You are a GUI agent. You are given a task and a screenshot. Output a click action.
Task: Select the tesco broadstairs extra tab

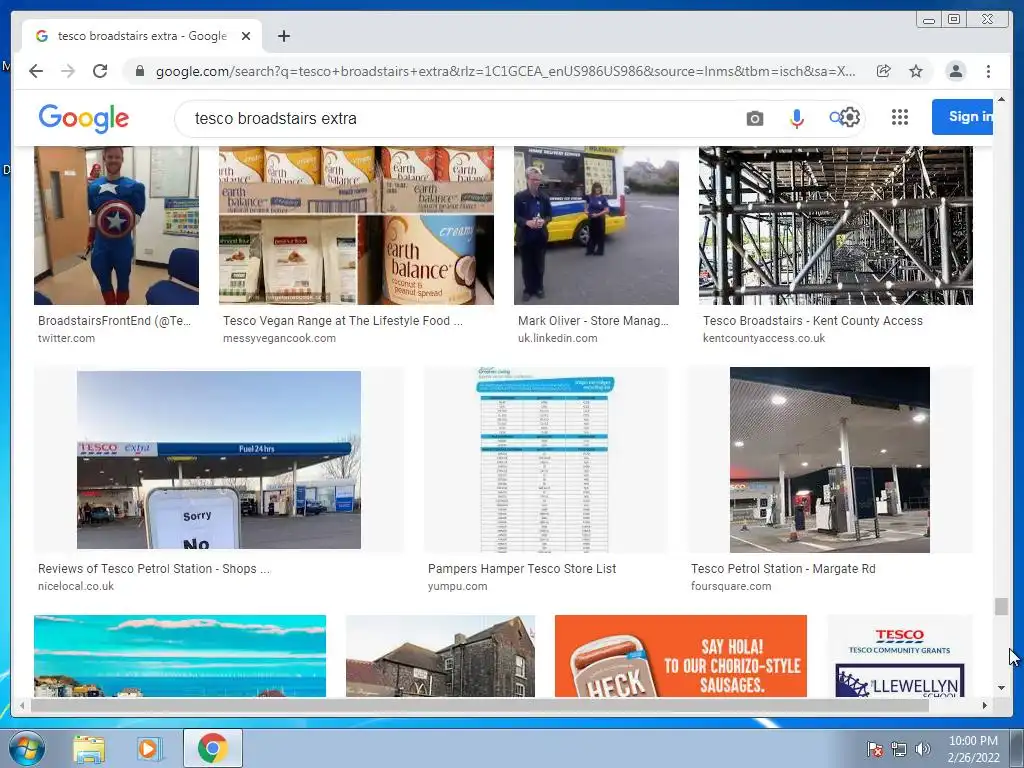pos(142,36)
